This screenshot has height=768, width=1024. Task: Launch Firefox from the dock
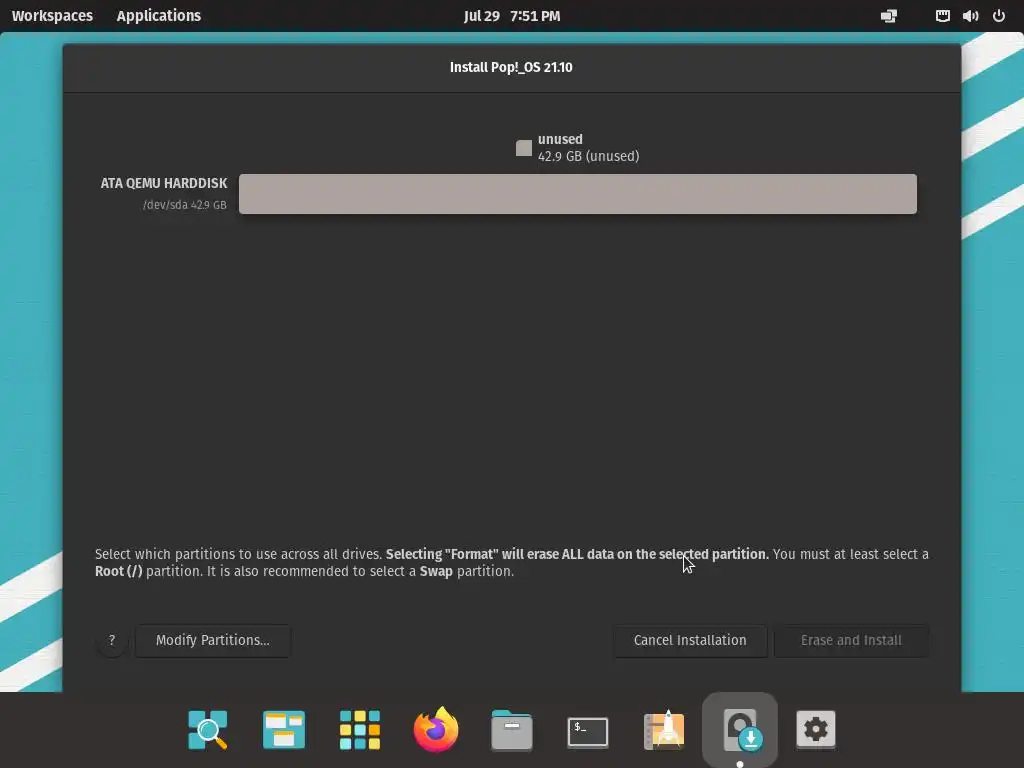click(436, 729)
